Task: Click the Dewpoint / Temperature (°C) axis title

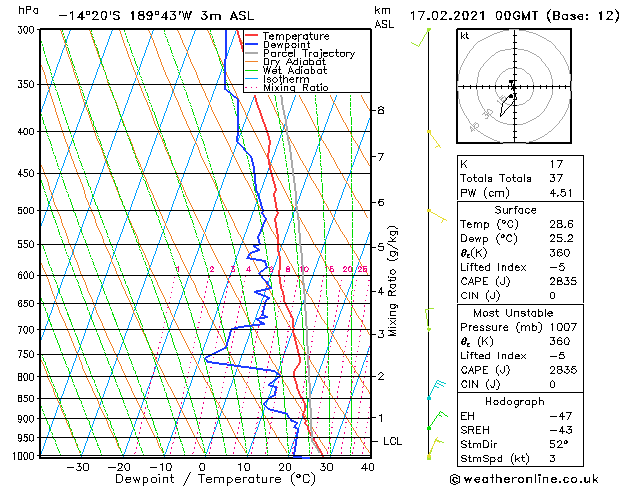Action: coord(215,479)
